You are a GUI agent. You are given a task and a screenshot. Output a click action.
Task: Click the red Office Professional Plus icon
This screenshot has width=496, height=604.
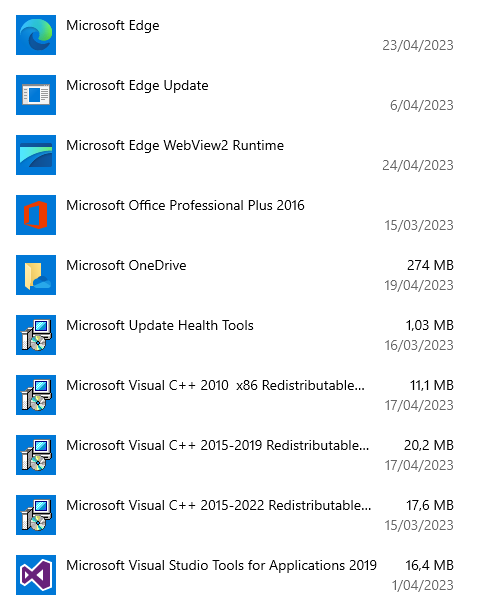pos(36,215)
